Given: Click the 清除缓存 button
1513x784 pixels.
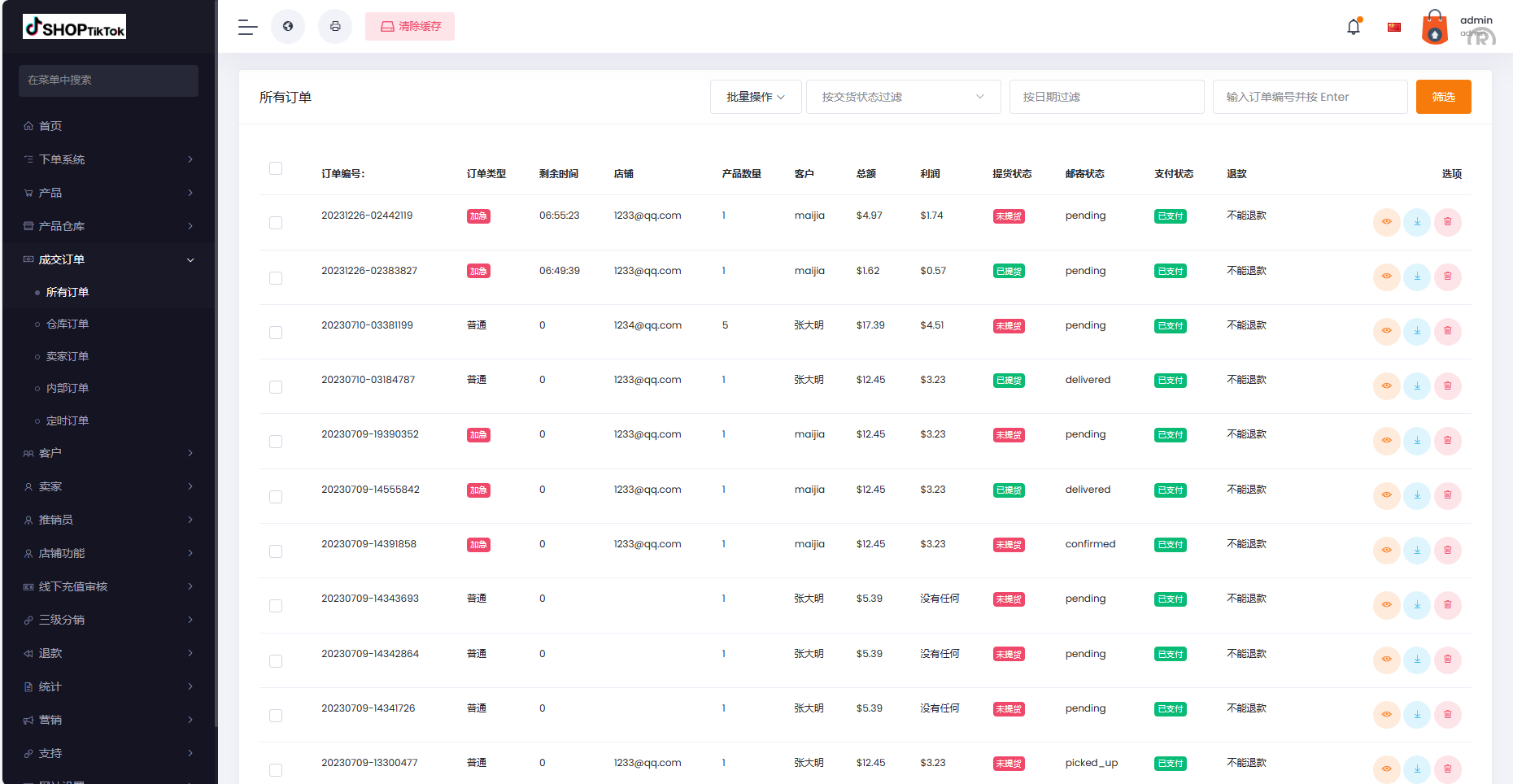Looking at the screenshot, I should click(x=410, y=26).
